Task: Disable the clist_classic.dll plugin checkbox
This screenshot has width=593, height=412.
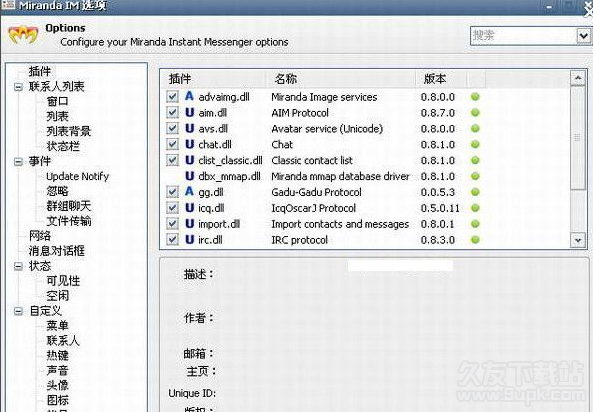Action: 172,160
